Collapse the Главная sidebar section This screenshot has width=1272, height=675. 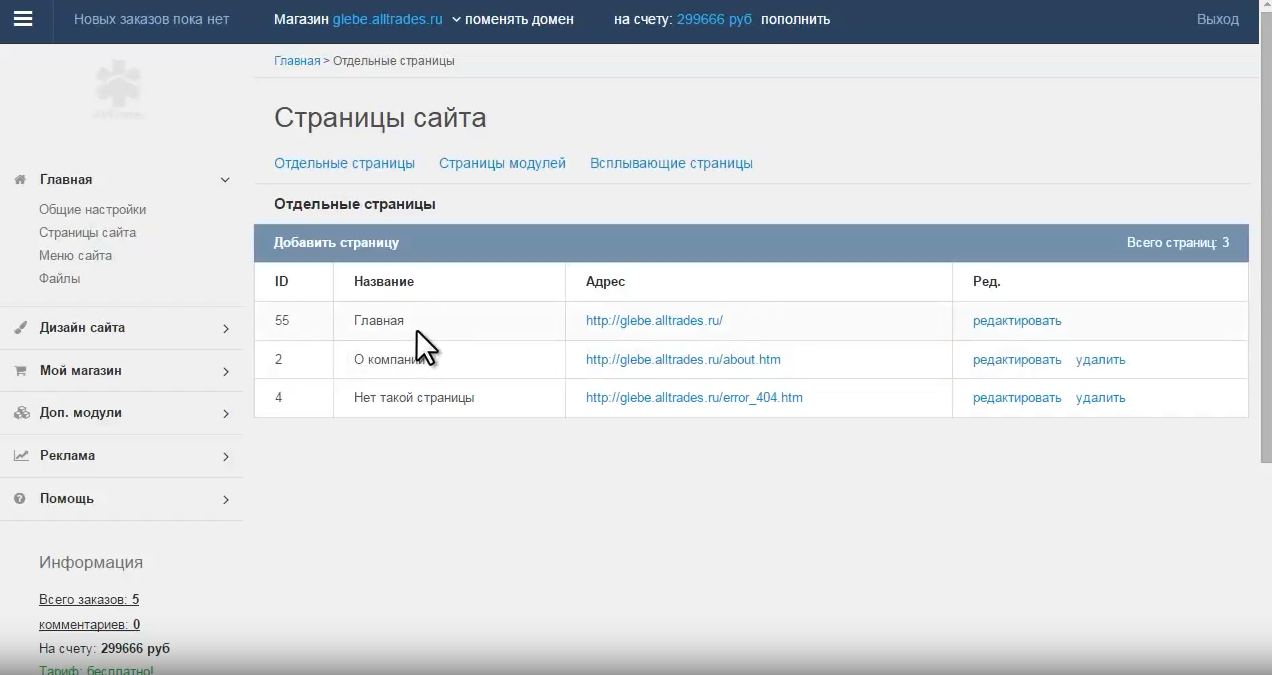(225, 180)
